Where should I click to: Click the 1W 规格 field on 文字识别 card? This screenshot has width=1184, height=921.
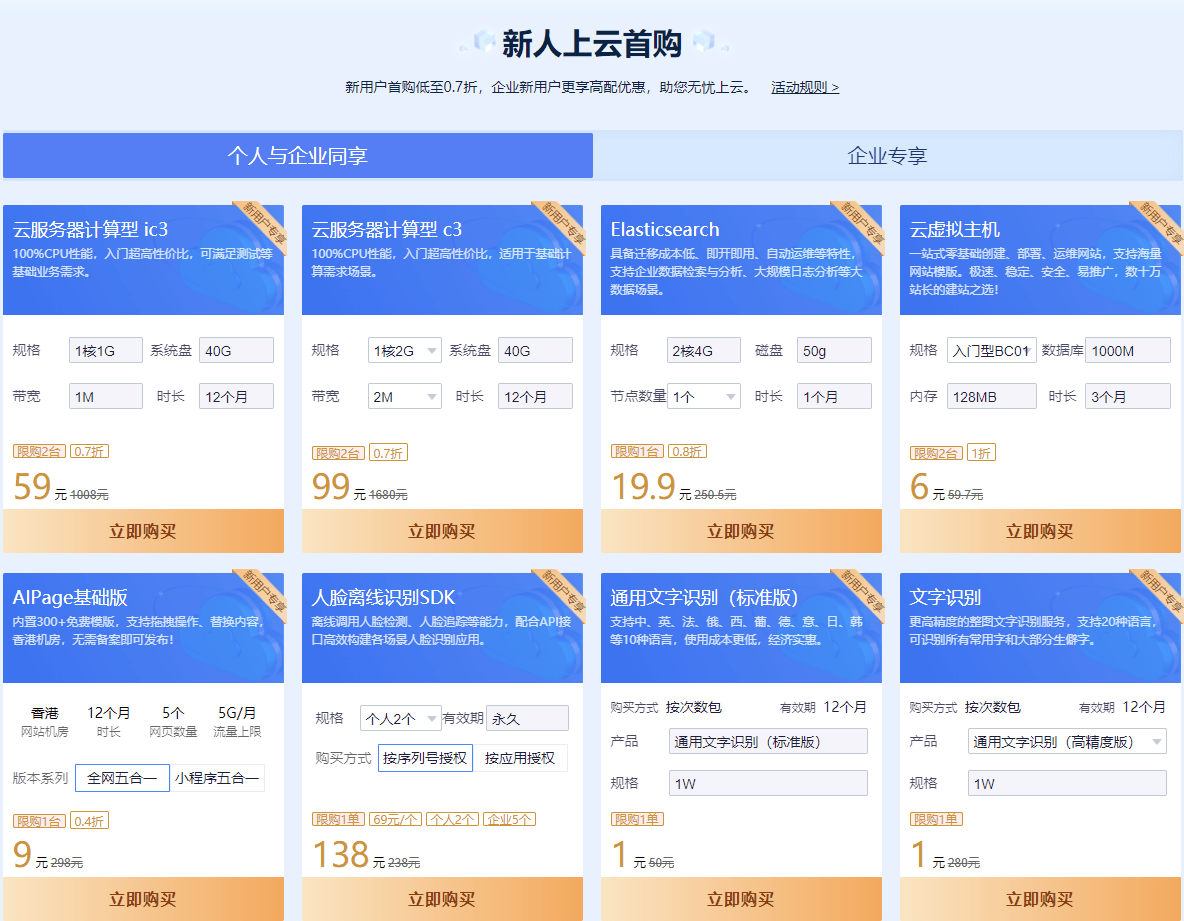pos(1067,784)
